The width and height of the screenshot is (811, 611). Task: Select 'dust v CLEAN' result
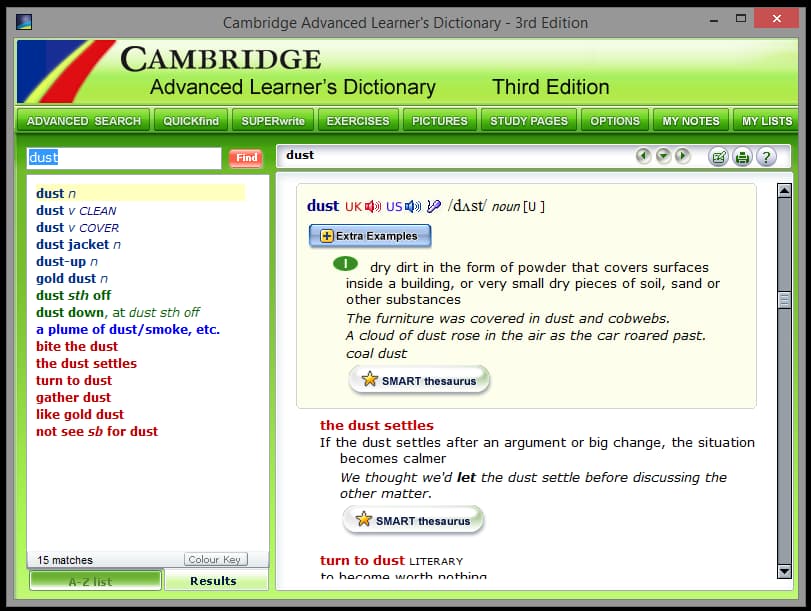(x=76, y=211)
